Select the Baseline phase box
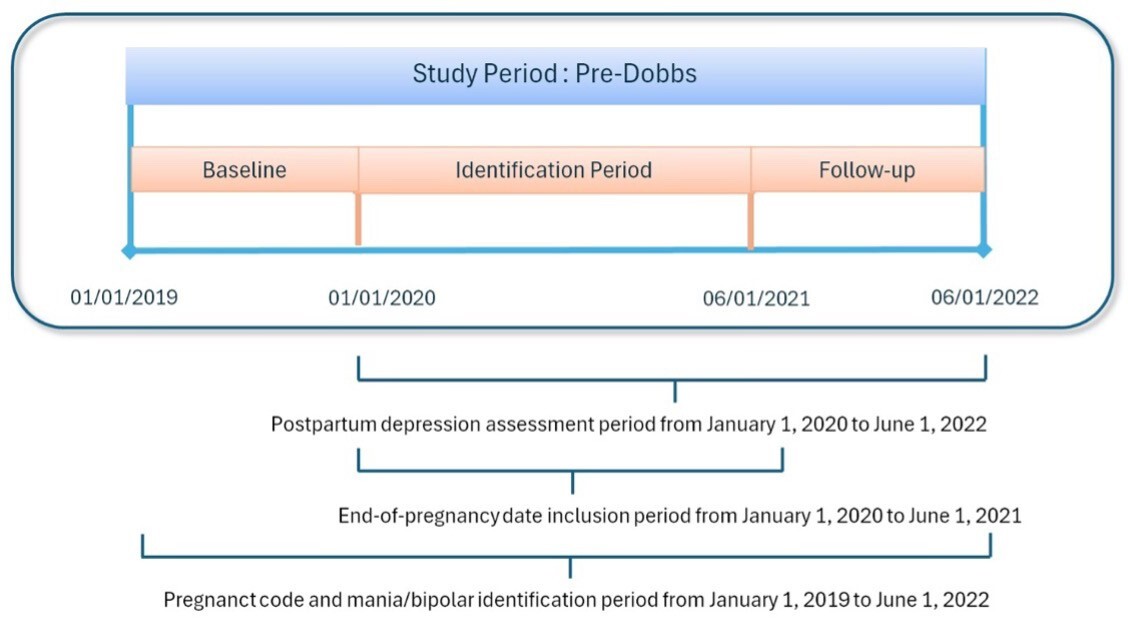Image resolution: width=1128 pixels, height=618 pixels. point(244,170)
